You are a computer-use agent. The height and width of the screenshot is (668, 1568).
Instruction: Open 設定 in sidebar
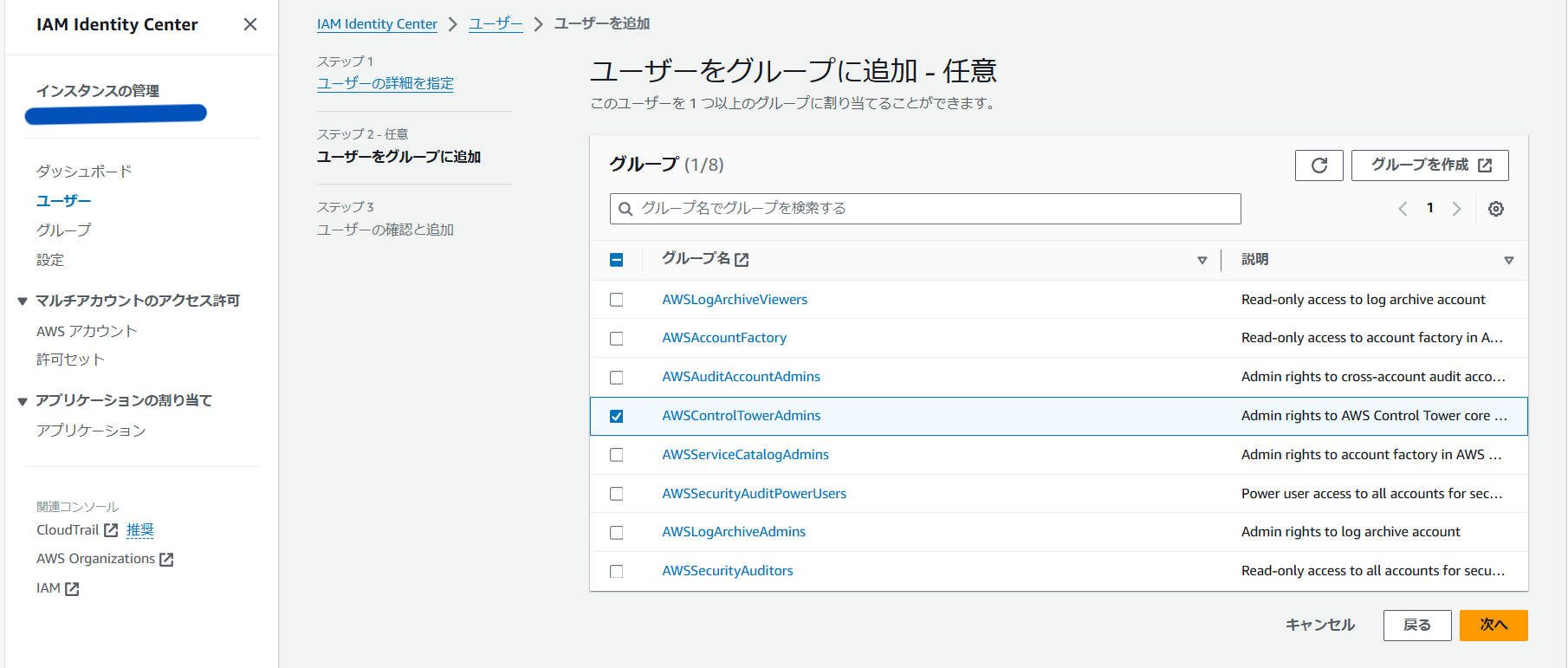pyautogui.click(x=50, y=260)
